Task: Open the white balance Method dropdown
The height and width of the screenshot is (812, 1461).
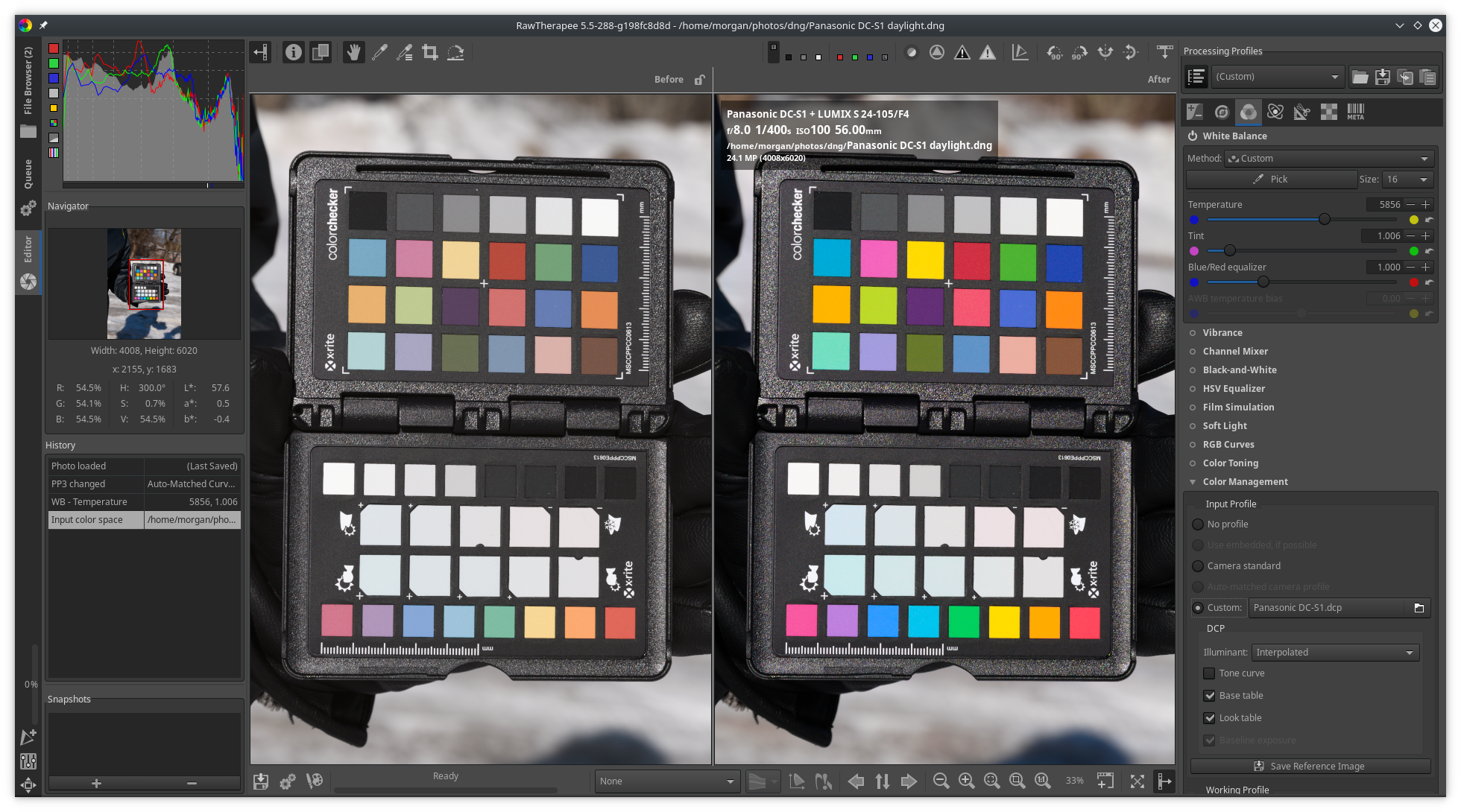Action: [1329, 159]
